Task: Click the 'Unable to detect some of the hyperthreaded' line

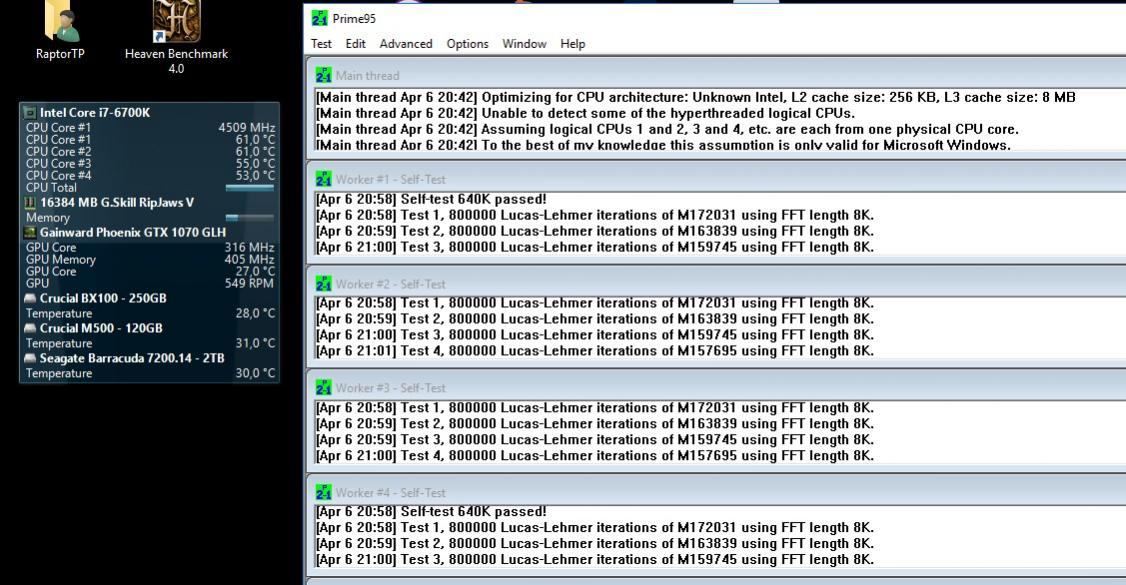Action: [x=585, y=113]
